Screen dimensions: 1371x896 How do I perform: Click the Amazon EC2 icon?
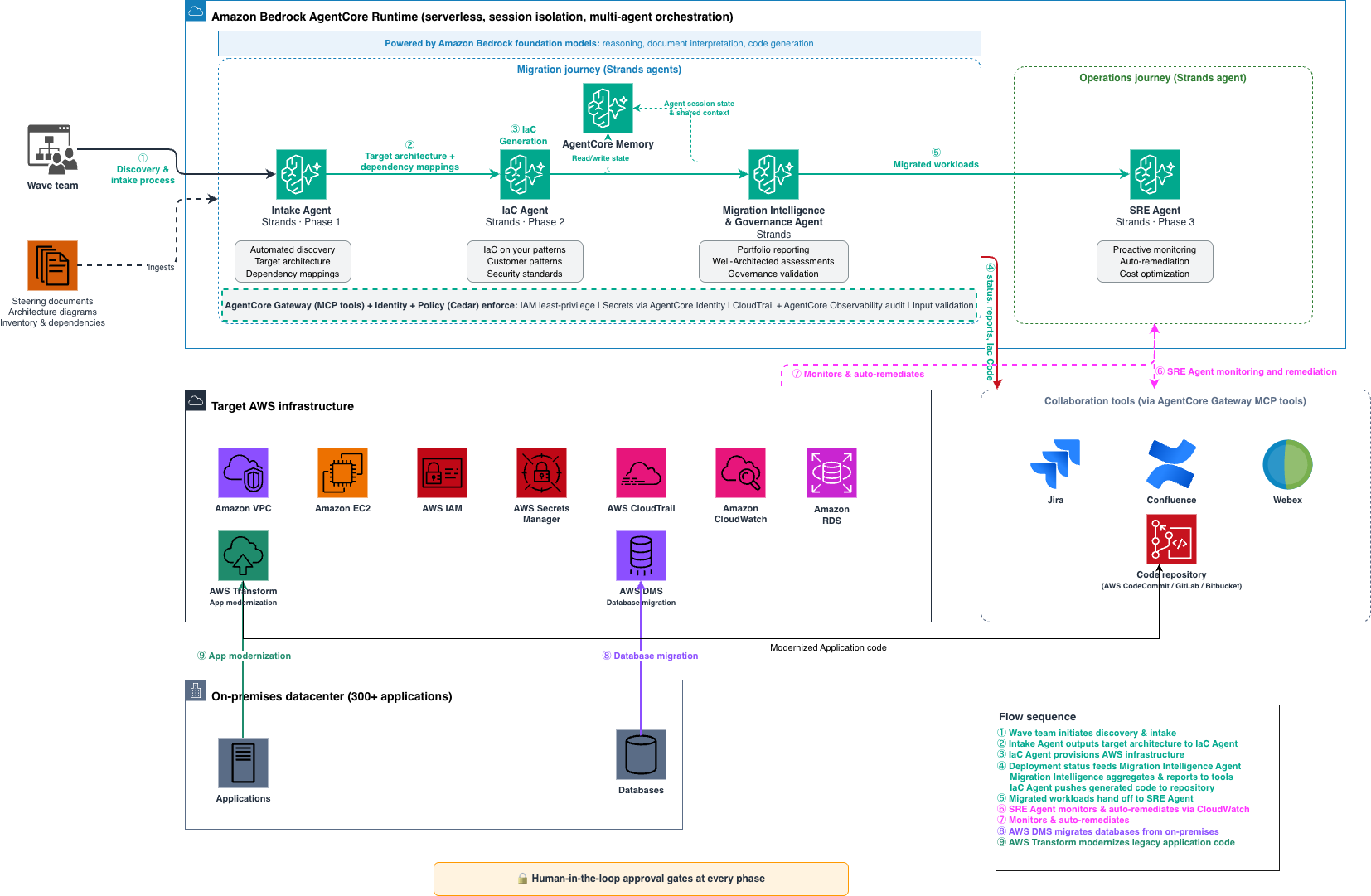coord(342,472)
